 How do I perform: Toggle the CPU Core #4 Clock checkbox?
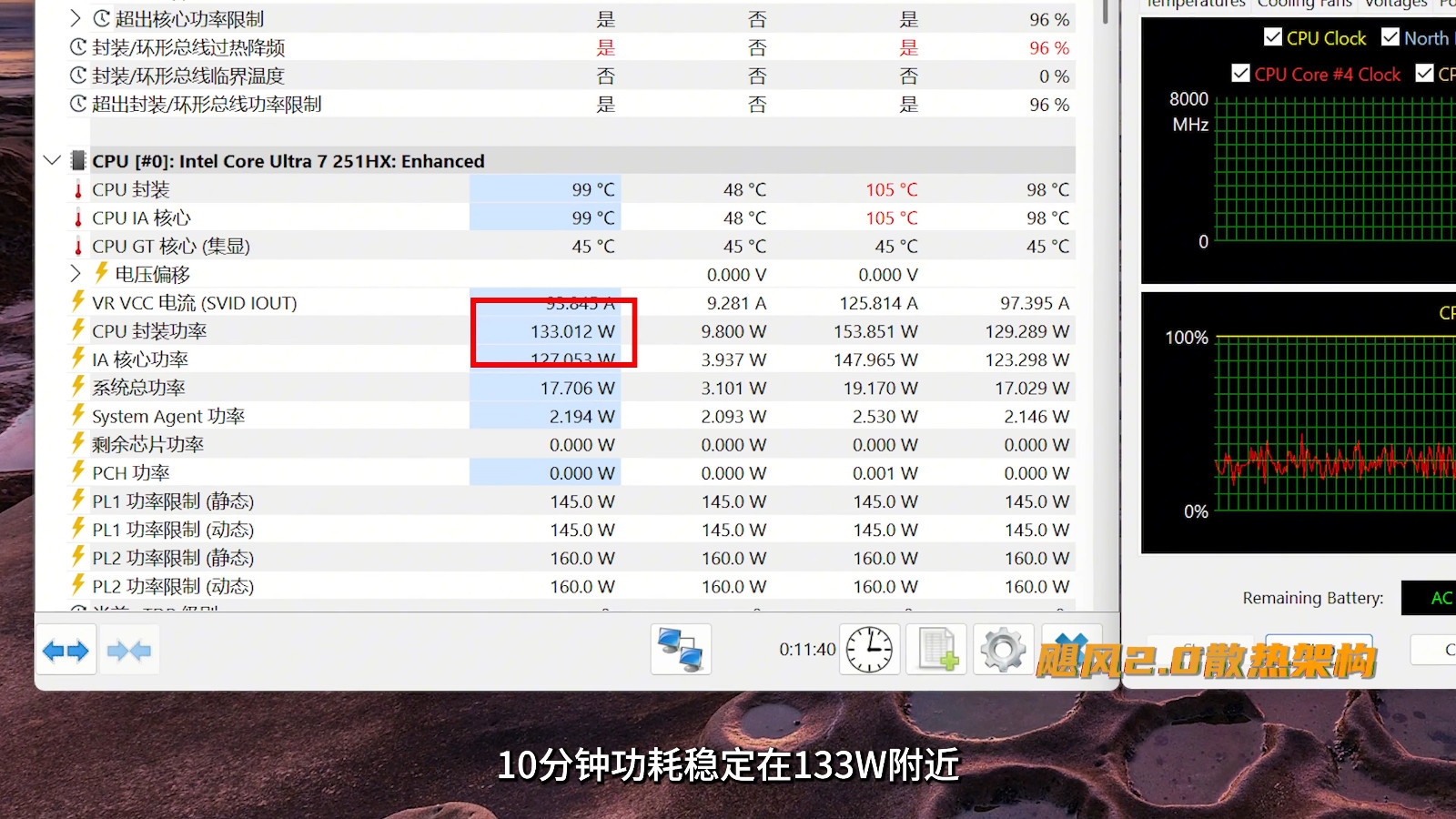1240,74
